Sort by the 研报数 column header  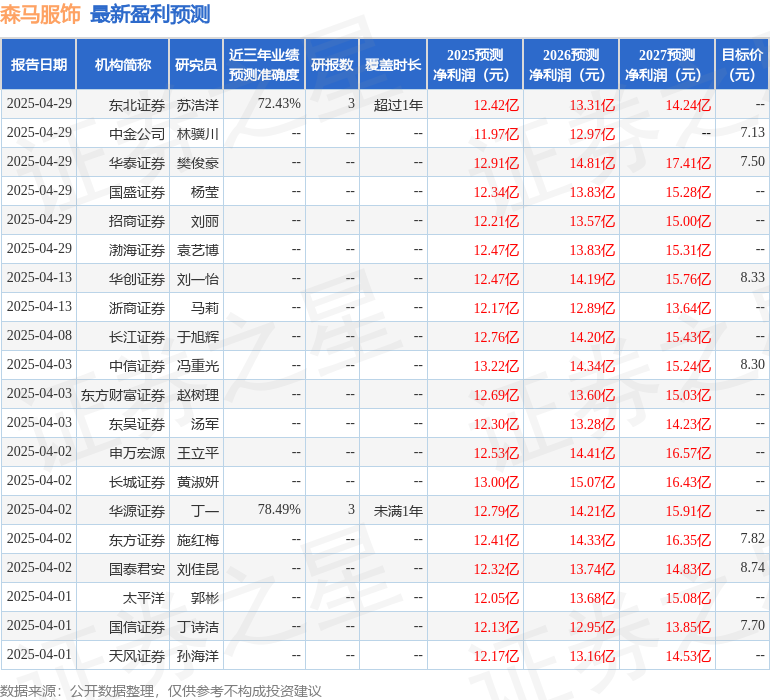click(x=331, y=64)
